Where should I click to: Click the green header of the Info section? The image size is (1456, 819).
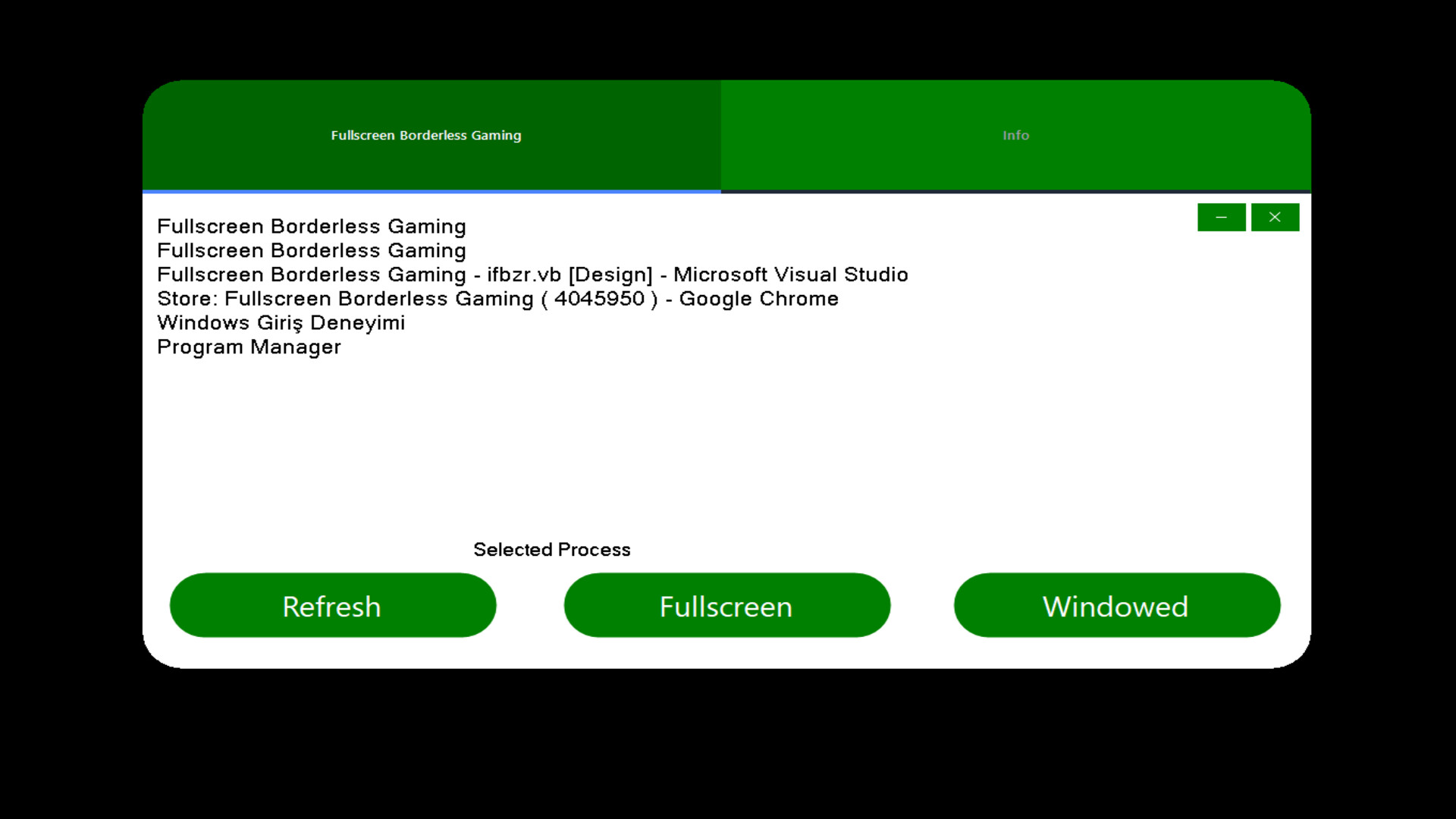(x=1015, y=135)
